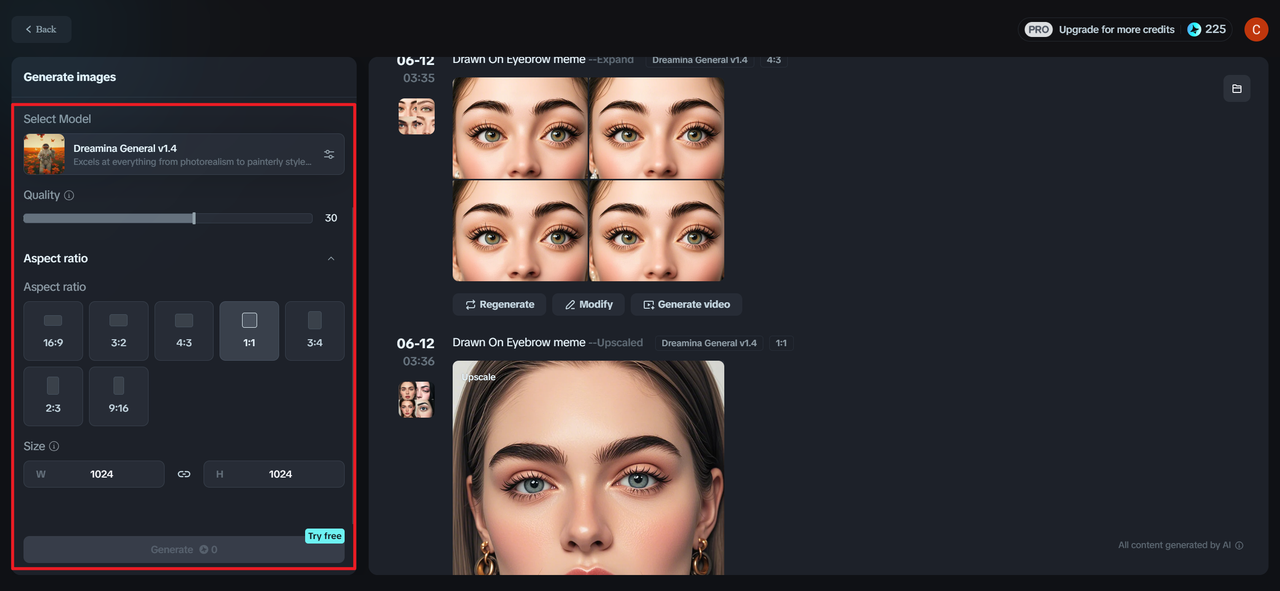Click the Try free badge
1280x591 pixels.
tap(325, 536)
